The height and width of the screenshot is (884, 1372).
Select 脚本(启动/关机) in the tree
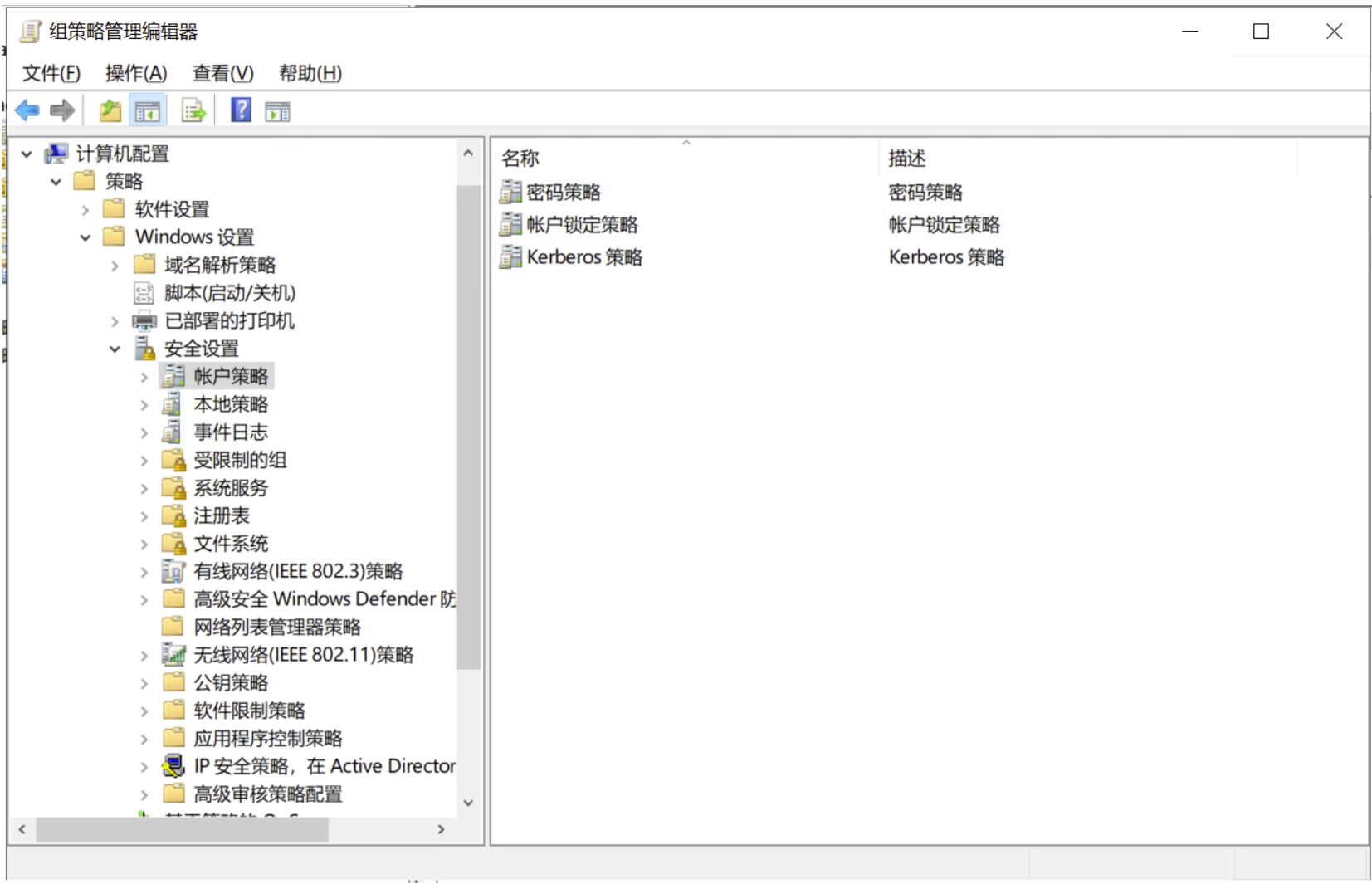coord(229,293)
